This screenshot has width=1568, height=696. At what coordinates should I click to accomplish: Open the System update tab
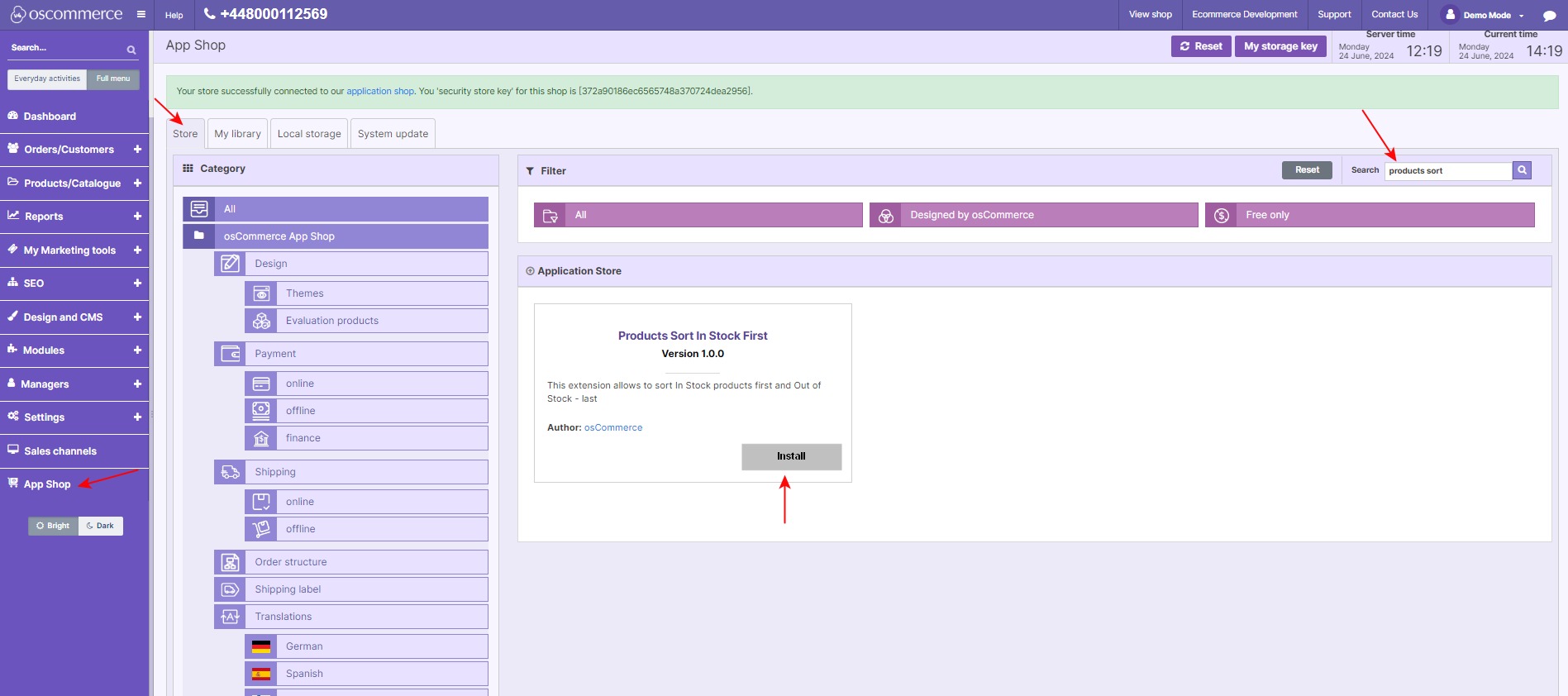pos(393,134)
